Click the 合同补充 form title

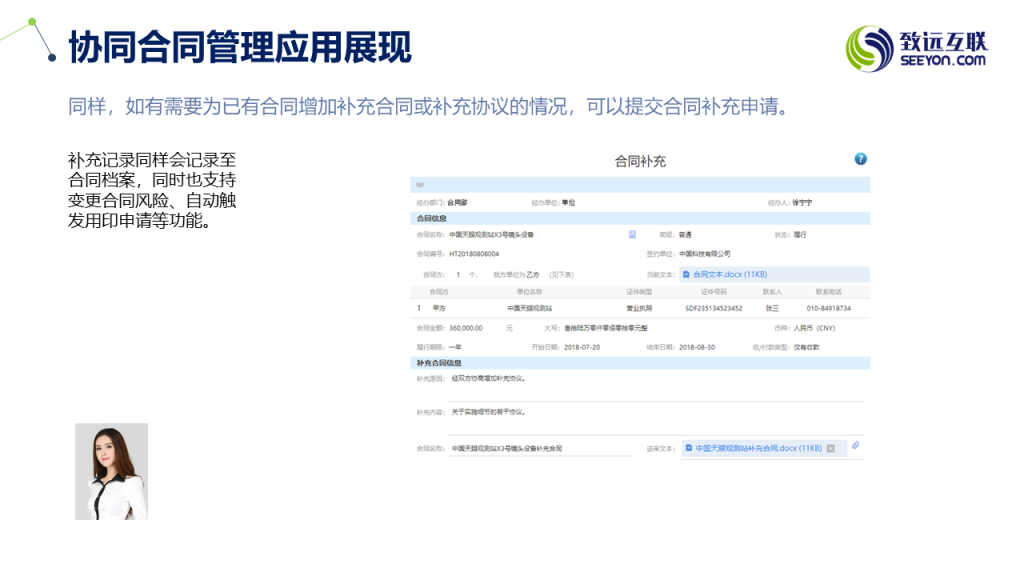[640, 161]
